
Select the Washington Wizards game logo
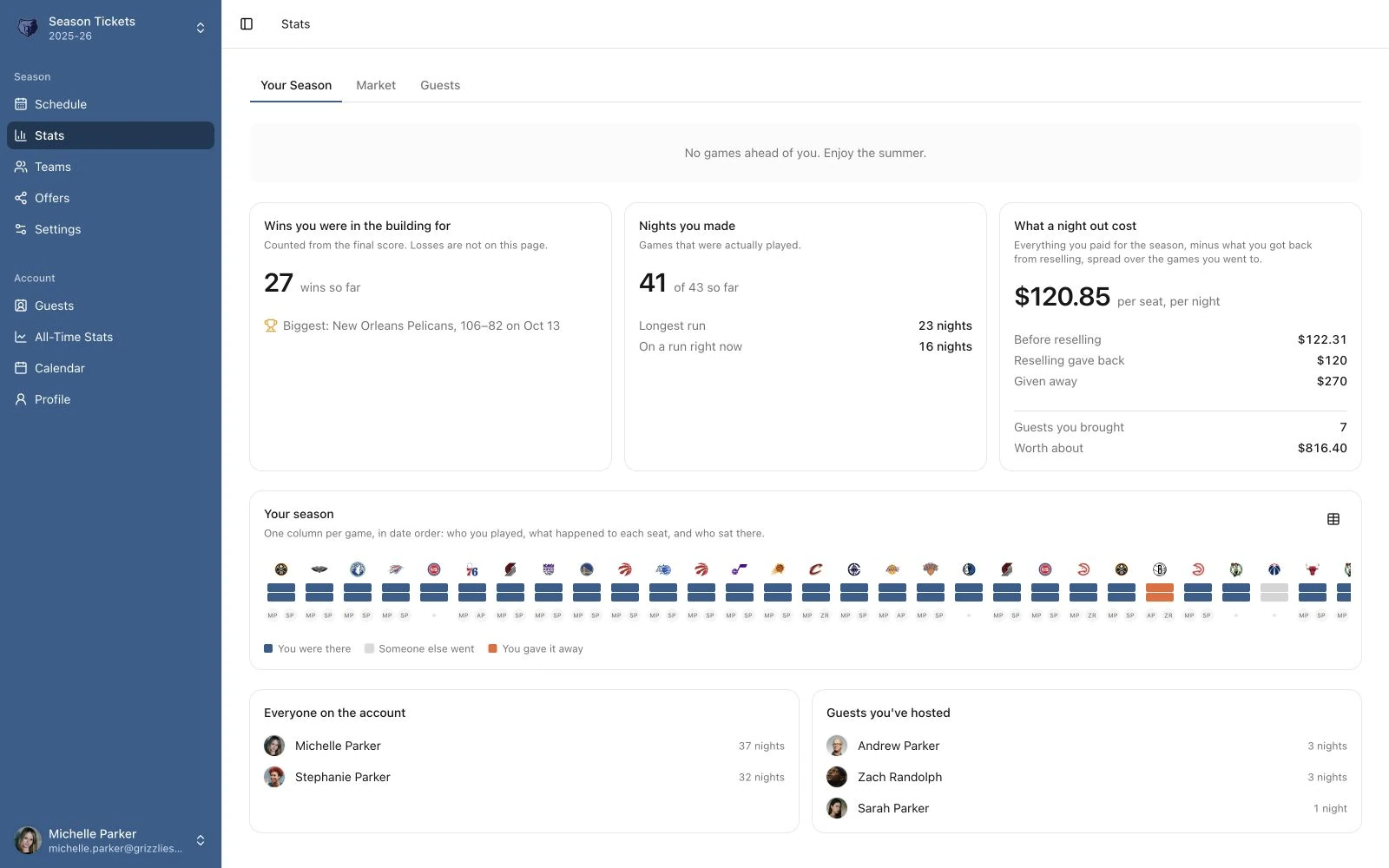pos(1274,569)
